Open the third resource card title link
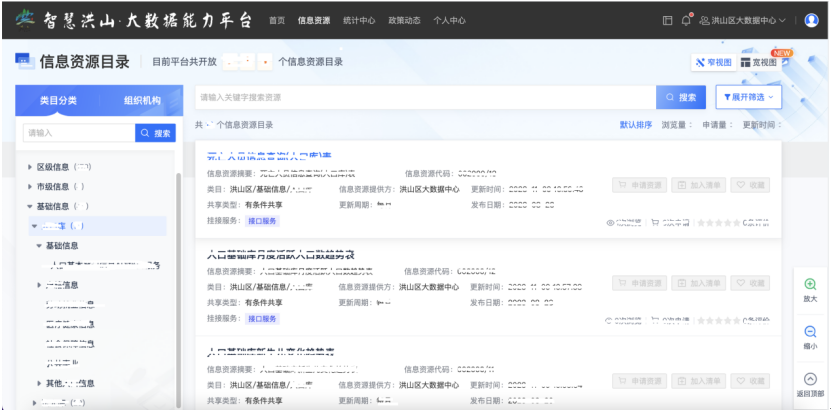This screenshot has width=831, height=415. (x=270, y=352)
